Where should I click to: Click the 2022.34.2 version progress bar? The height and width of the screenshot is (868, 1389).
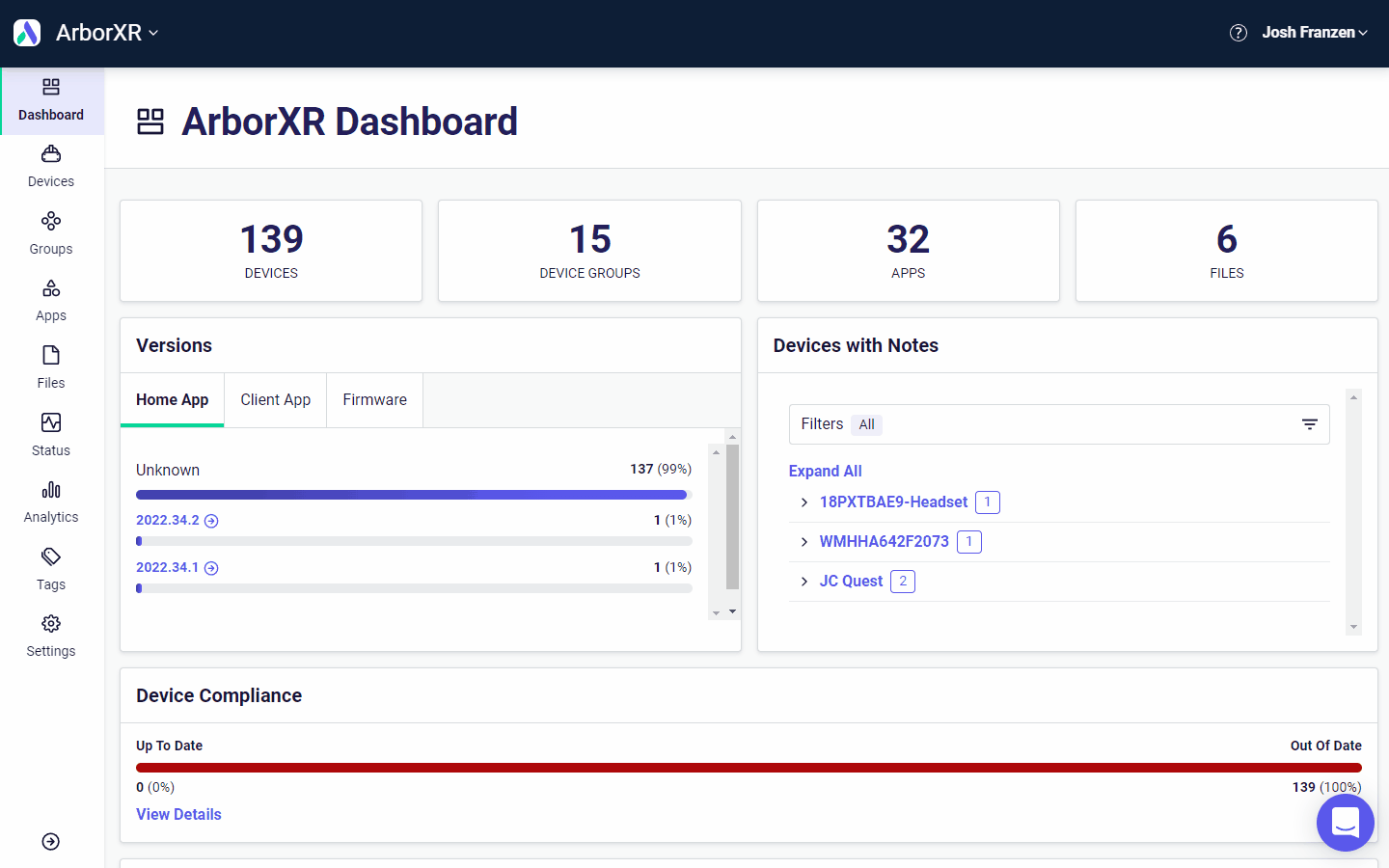click(414, 541)
